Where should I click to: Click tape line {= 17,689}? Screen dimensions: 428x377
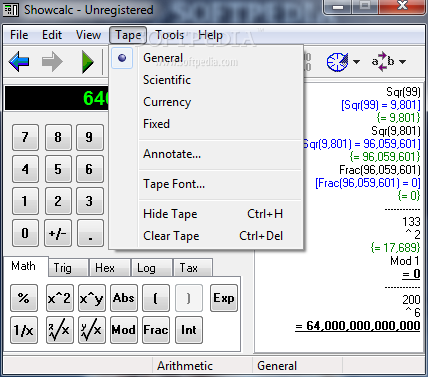(395, 248)
